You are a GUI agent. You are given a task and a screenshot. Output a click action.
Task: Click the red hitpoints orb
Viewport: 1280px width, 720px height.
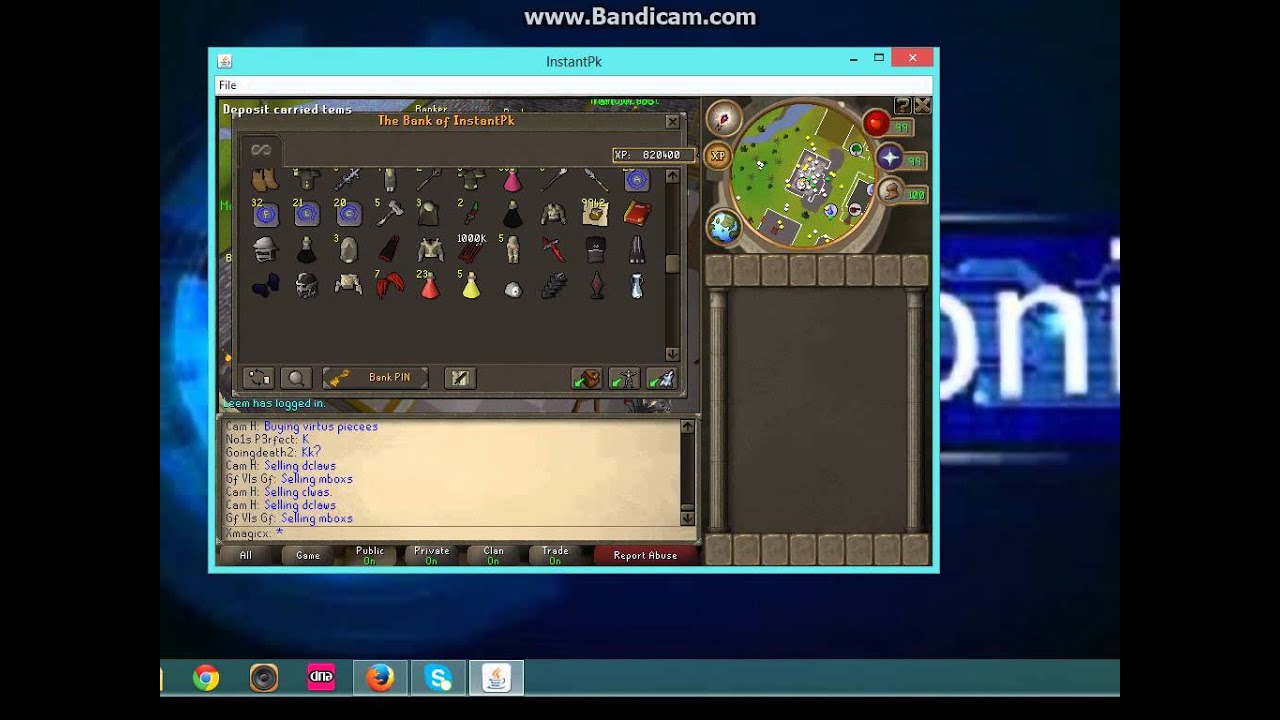pos(876,123)
